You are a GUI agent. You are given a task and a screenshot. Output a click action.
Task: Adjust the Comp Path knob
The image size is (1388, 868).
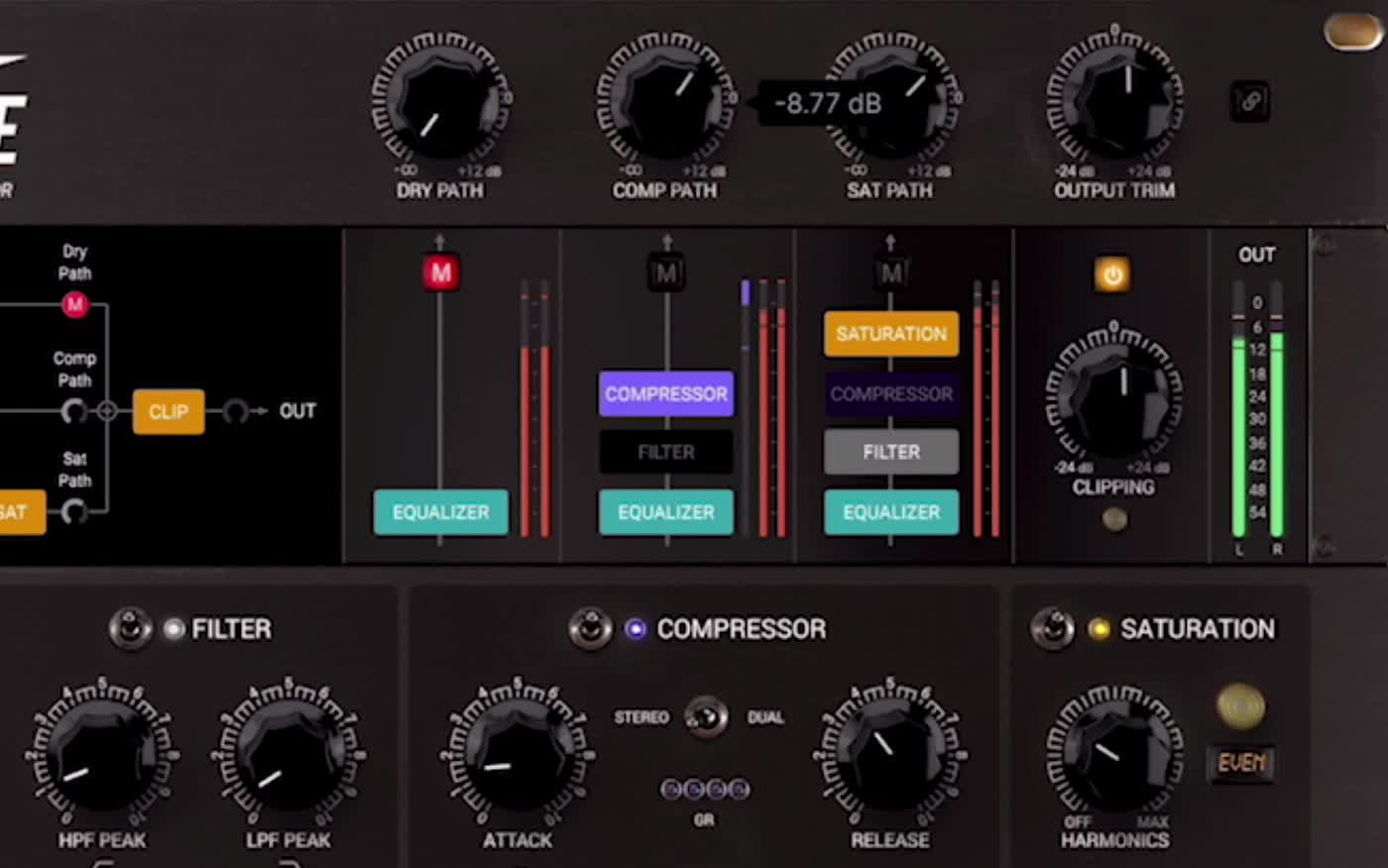click(665, 99)
